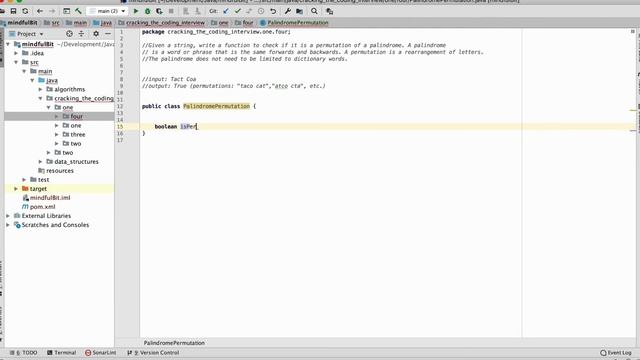
Task: Collapse all in the Project panel
Action: (81, 34)
